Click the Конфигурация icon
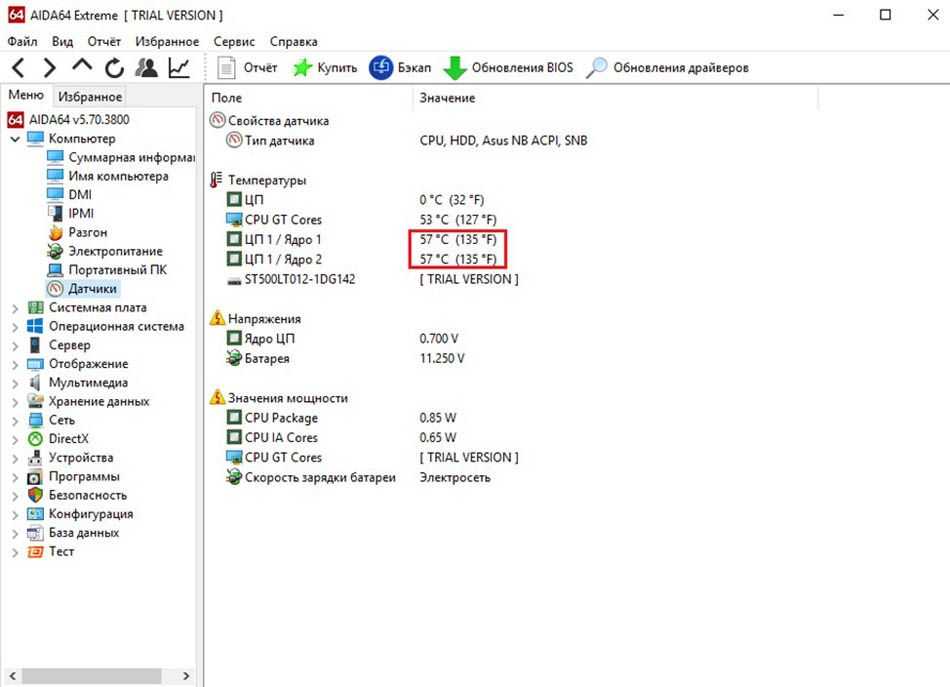950x687 pixels. pos(35,514)
